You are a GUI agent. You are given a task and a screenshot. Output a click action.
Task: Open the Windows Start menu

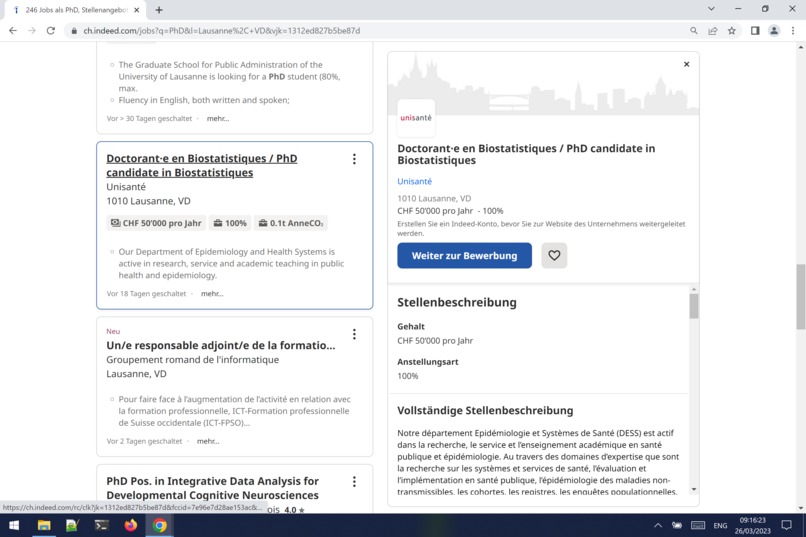pyautogui.click(x=14, y=525)
